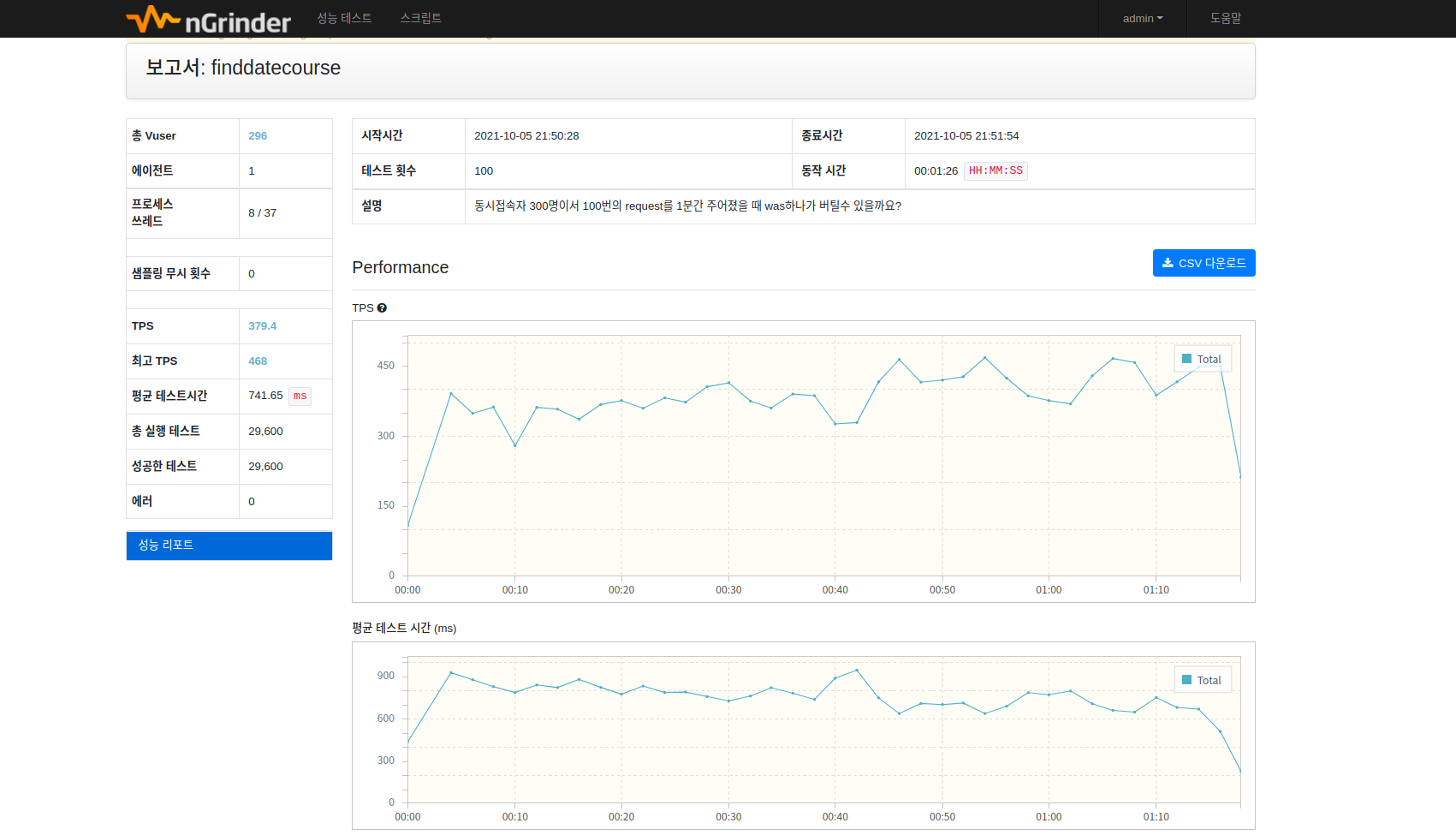Screen dimensions: 1456x835
Task: Click the test description text
Action: (x=687, y=206)
